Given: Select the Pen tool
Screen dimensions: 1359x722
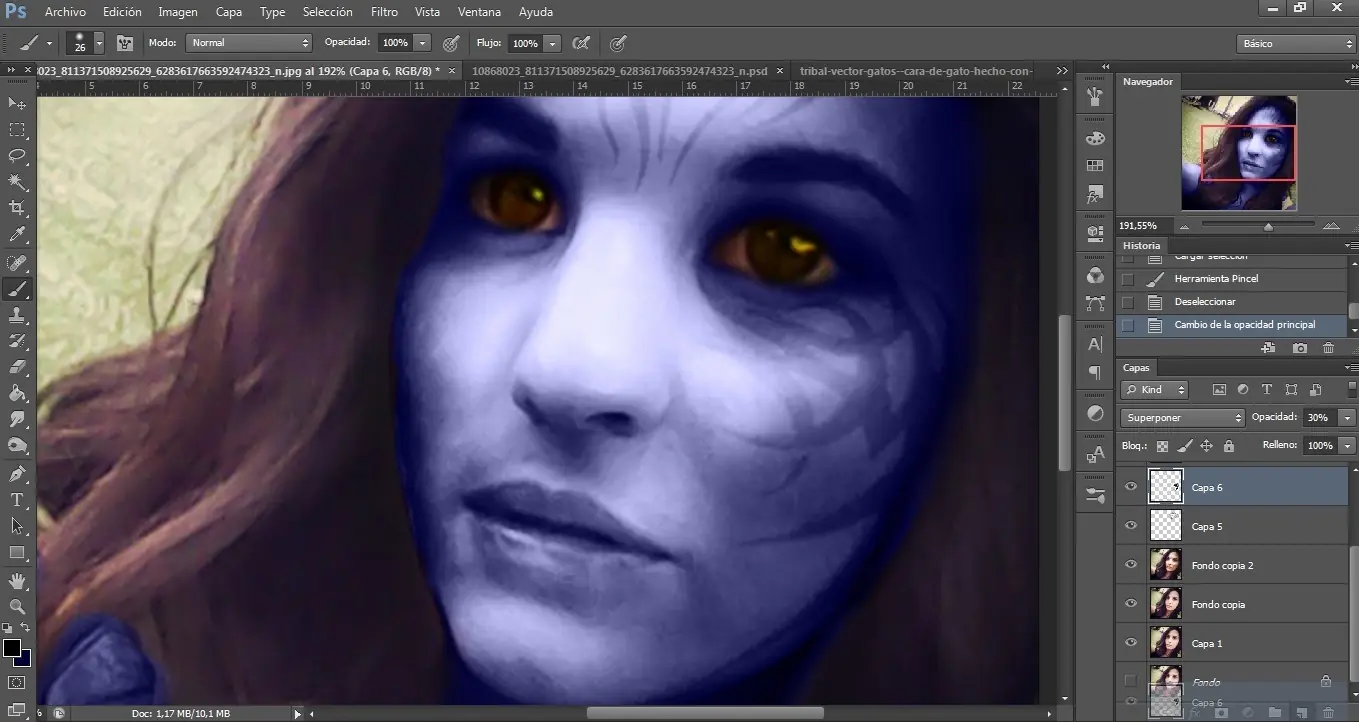Looking at the screenshot, I should [17, 473].
